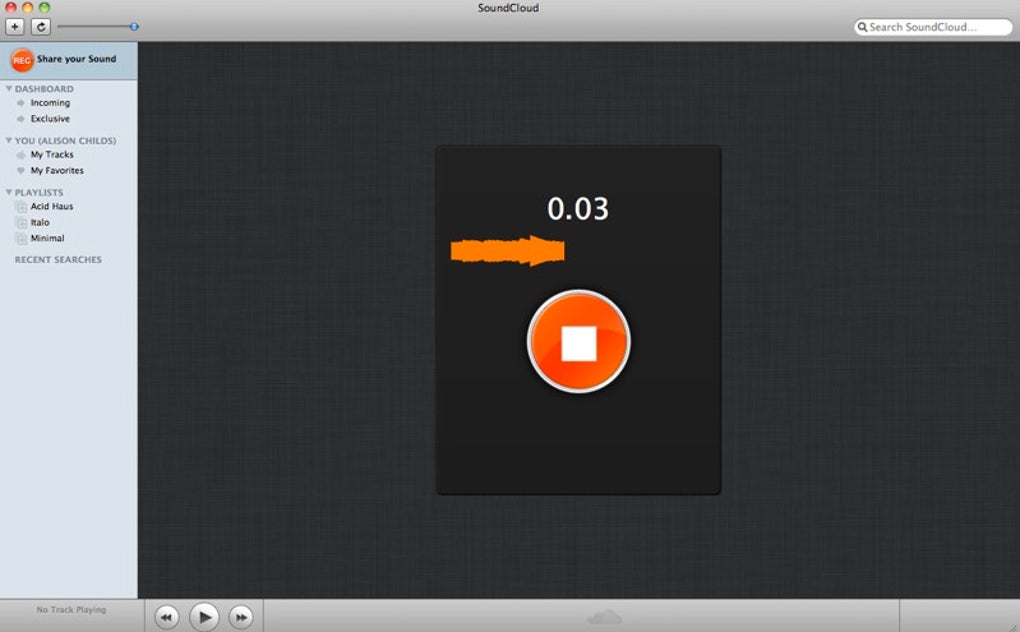This screenshot has height=632, width=1020.
Task: Collapse the YOU (ALISON CHILDS) section
Action: 8,140
